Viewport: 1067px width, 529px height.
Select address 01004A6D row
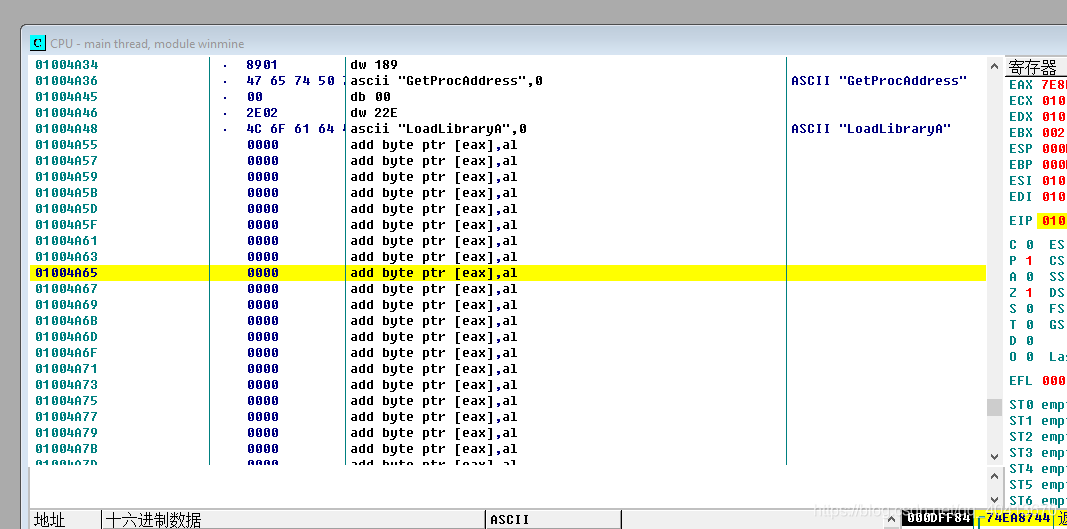pyautogui.click(x=67, y=337)
